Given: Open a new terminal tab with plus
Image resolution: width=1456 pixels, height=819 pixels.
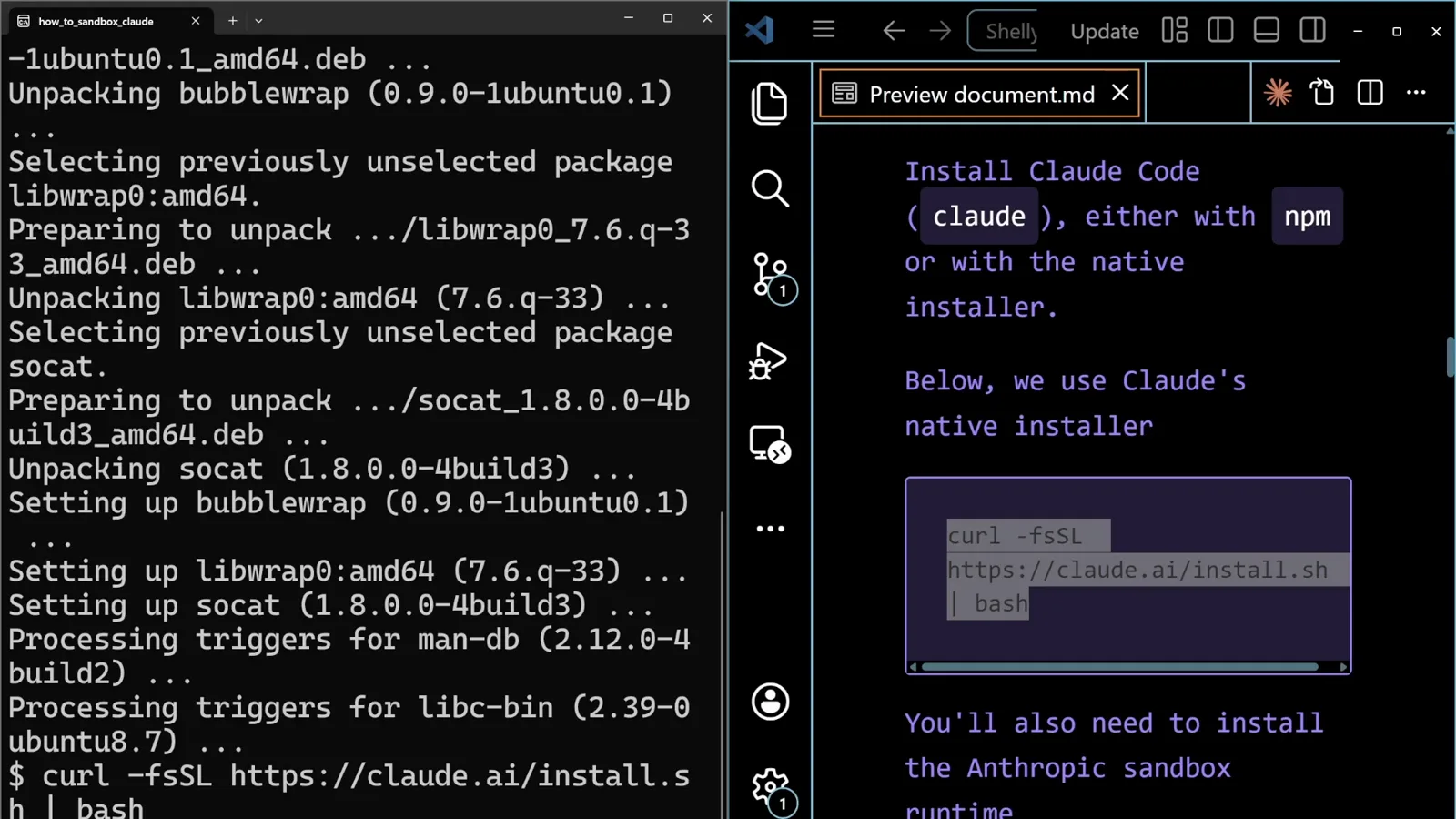Looking at the screenshot, I should pyautogui.click(x=232, y=20).
